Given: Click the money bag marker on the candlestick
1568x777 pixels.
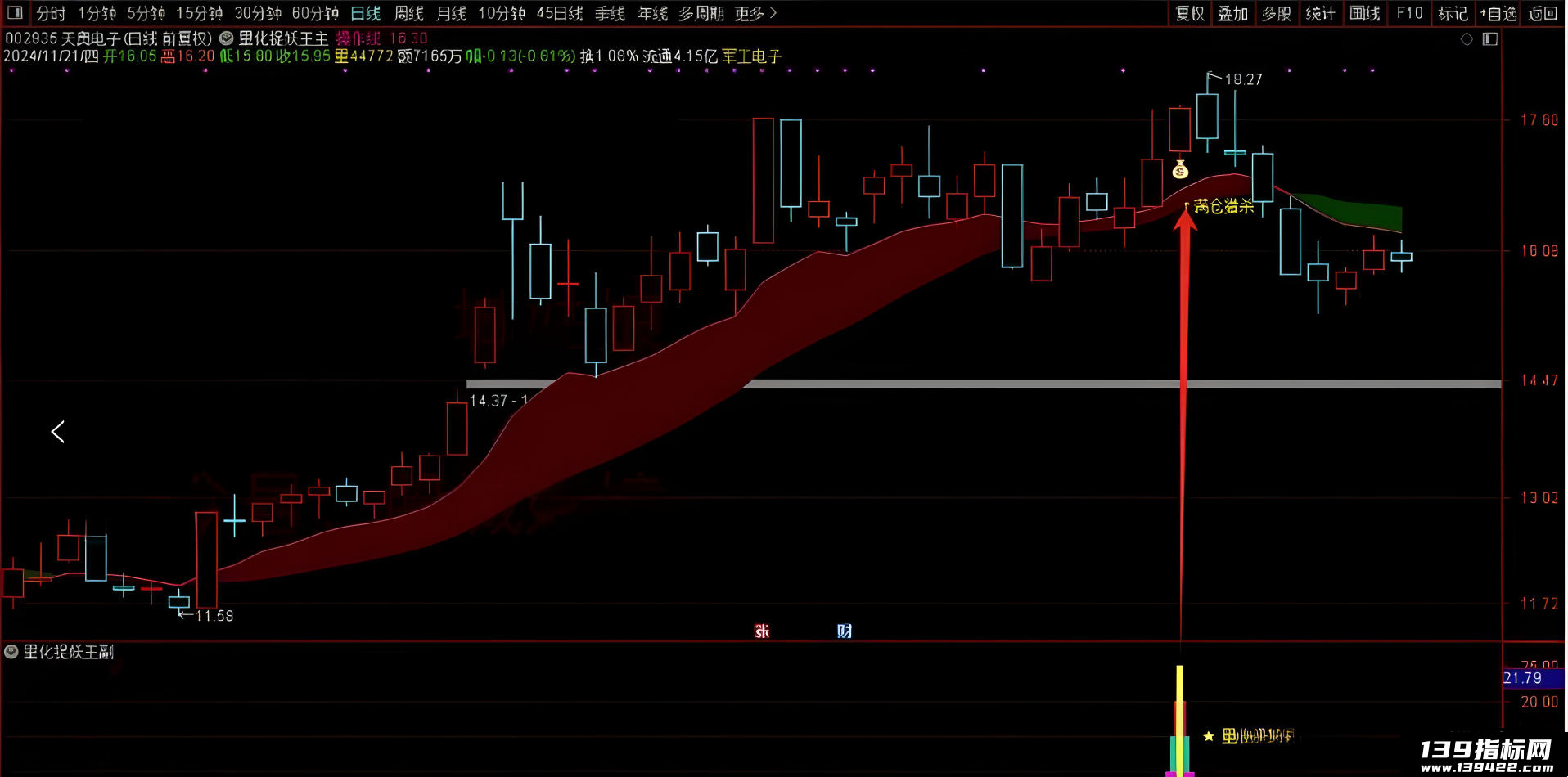Looking at the screenshot, I should 1180,170.
